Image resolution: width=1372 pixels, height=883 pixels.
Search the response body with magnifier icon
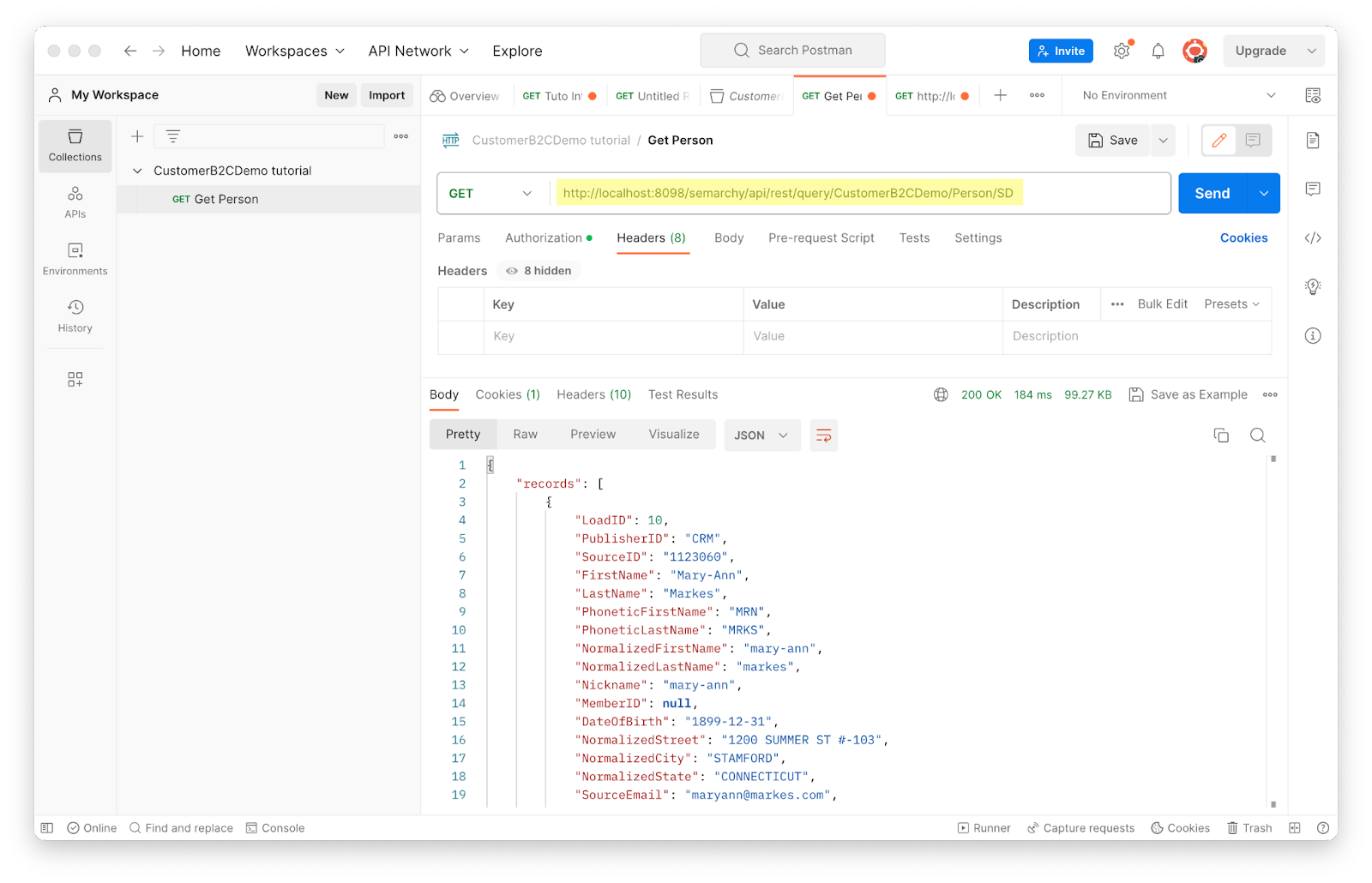click(x=1257, y=435)
